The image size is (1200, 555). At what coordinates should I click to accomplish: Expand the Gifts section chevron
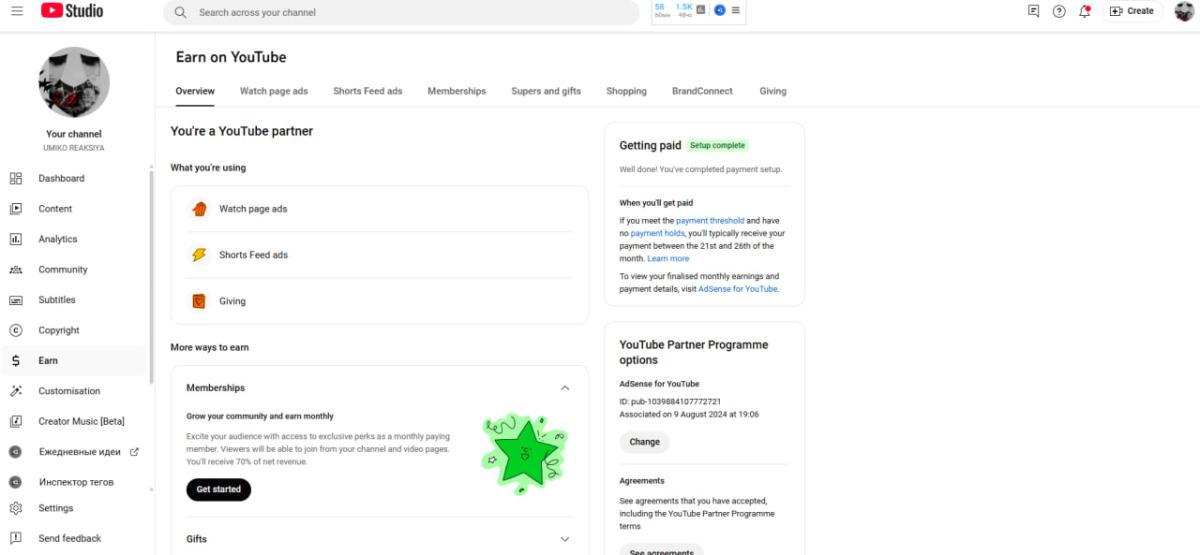[x=565, y=539]
